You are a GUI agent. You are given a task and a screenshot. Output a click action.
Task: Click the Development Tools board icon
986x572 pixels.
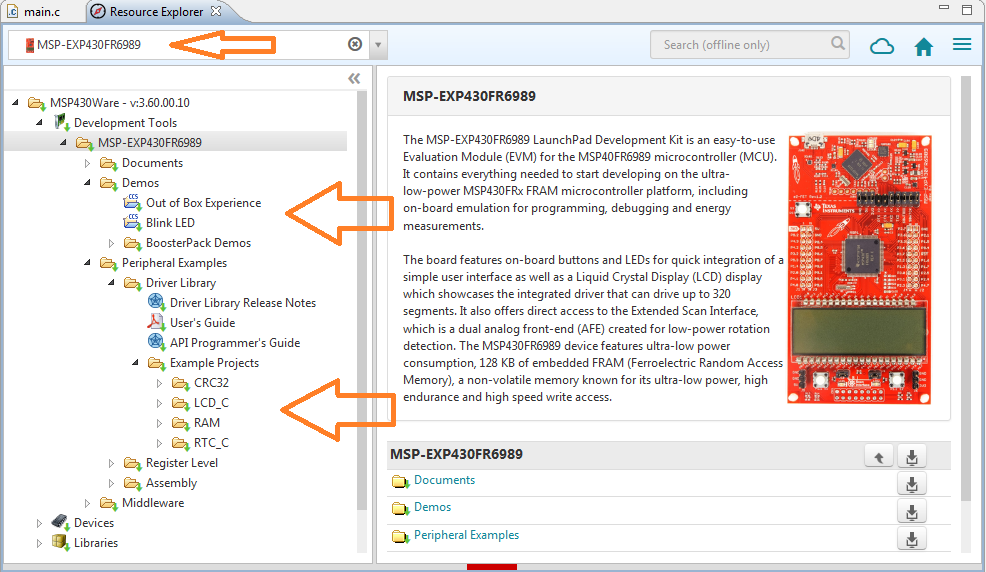(60, 122)
